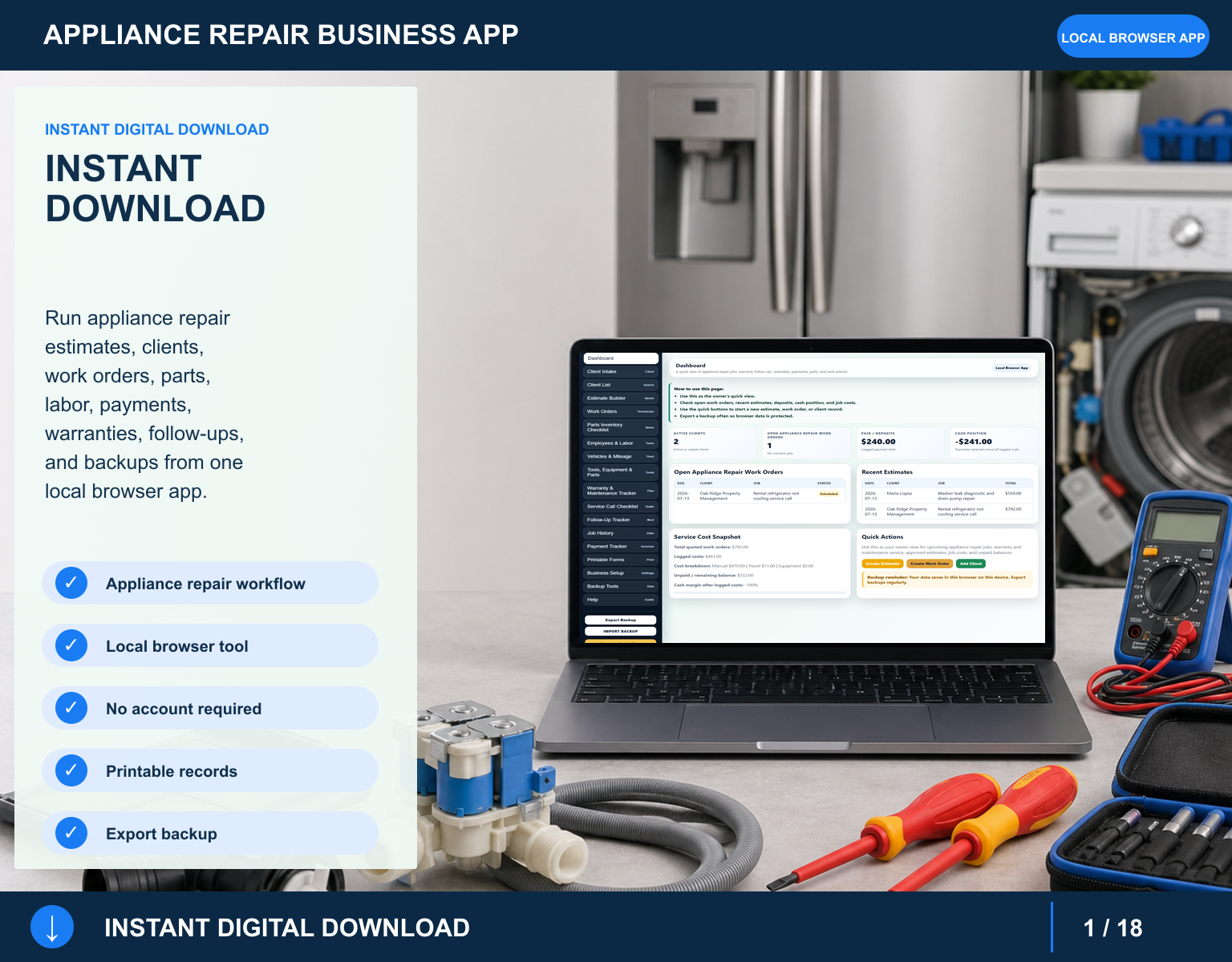Open Warranty & Maintenance Tracker in sidebar
The width and height of the screenshot is (1232, 962).
point(621,491)
